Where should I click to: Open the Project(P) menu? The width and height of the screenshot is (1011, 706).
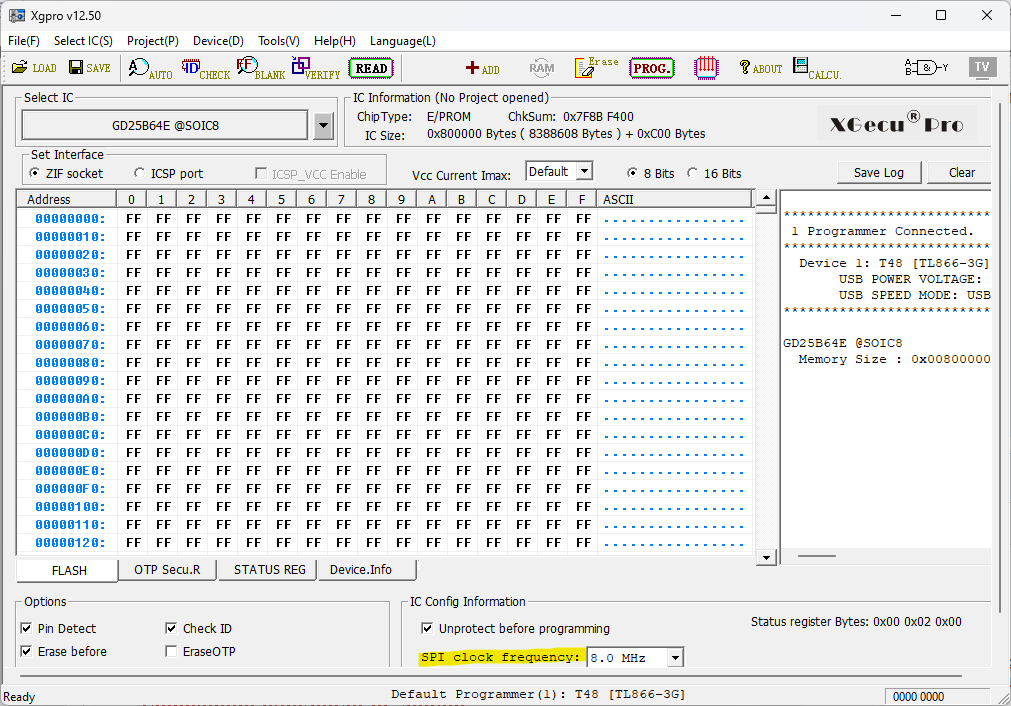coord(153,41)
